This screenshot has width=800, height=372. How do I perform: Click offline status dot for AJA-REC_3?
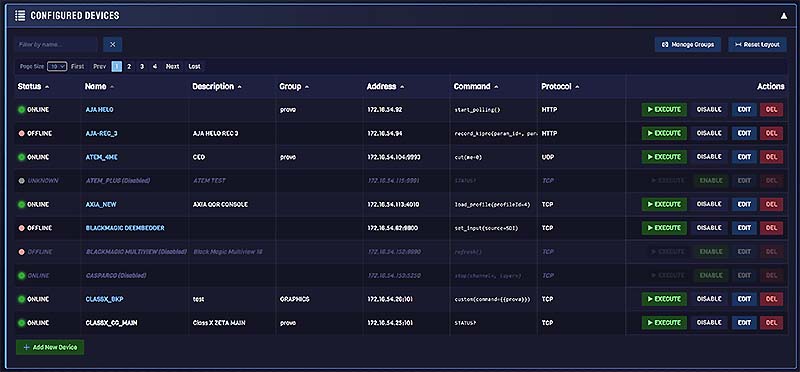21,133
